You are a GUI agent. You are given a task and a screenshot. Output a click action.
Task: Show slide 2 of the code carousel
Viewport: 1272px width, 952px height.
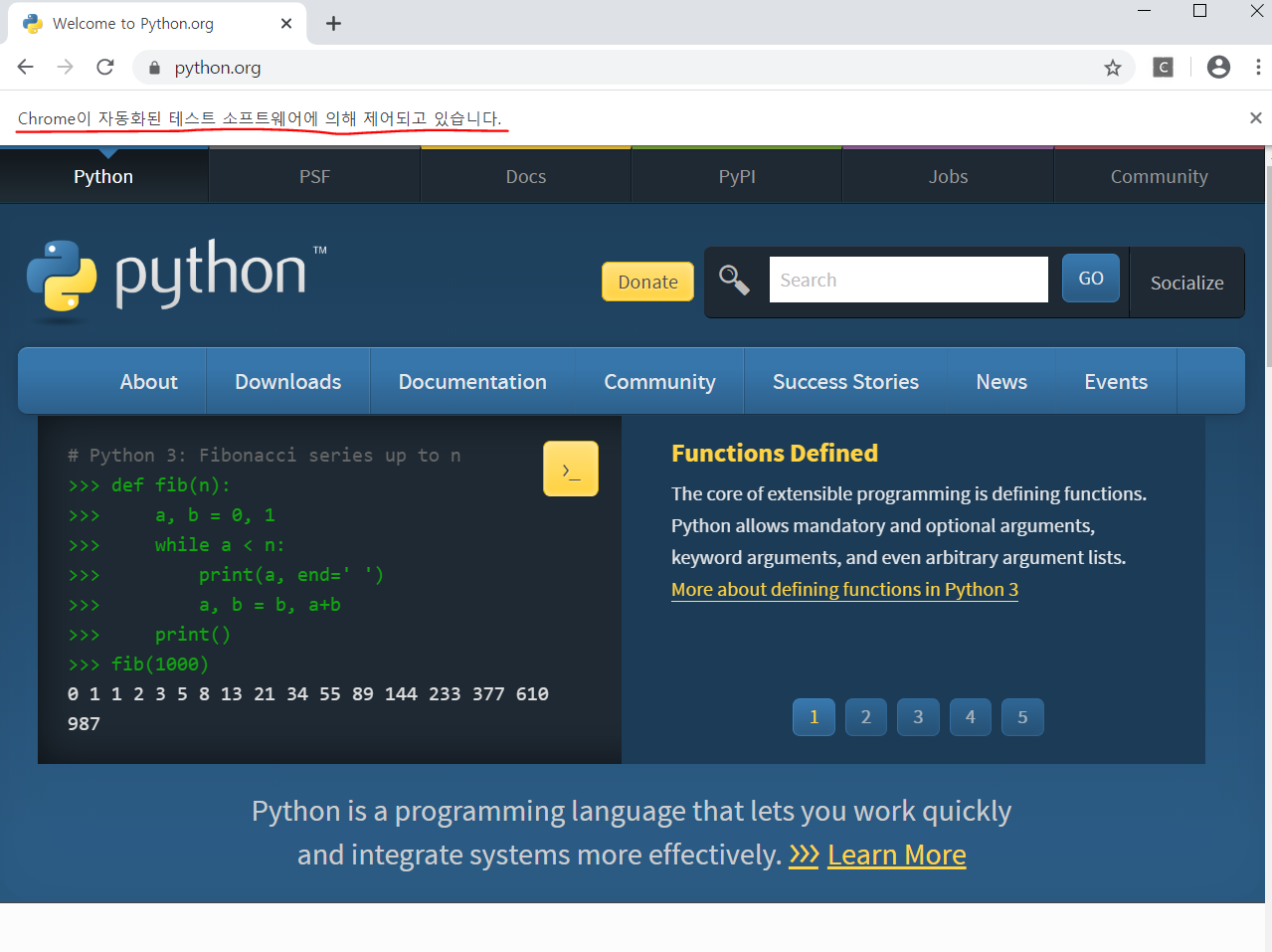click(x=866, y=717)
